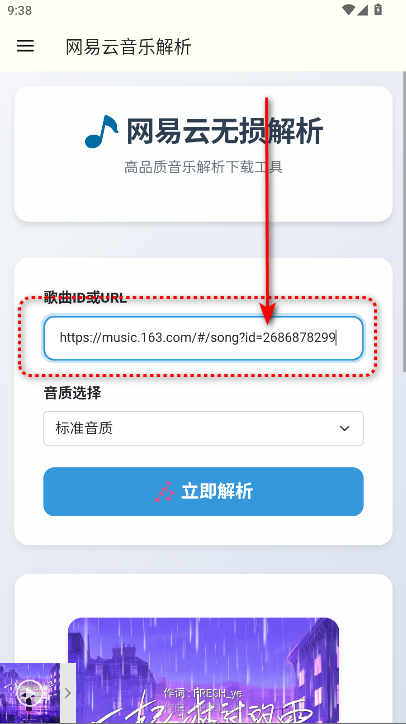Tap the 音质选择 label
406x724 pixels.
tap(73, 393)
